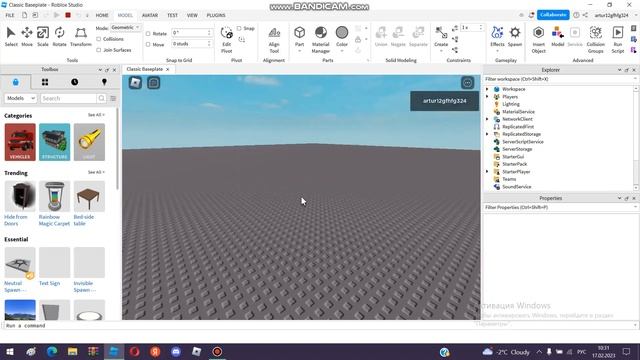Select ServerScriptService in Explorer
Viewport: 640px width, 360px height.
tap(522, 142)
